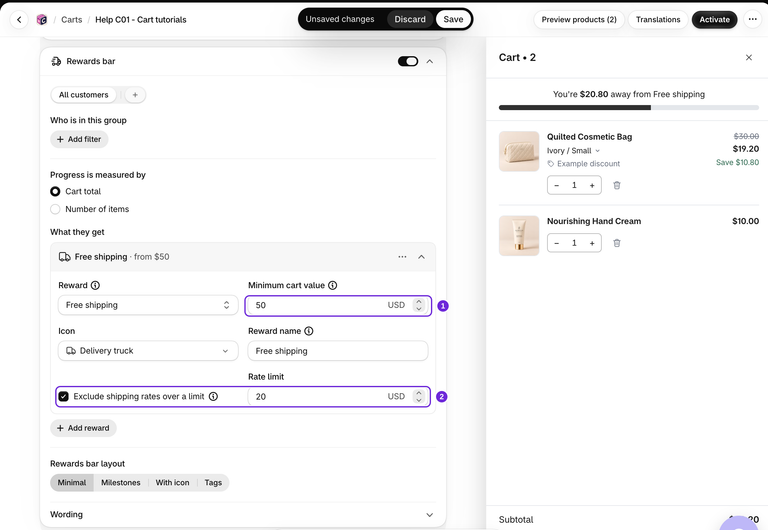The width and height of the screenshot is (768, 530).
Task: Adjust Minimum cart value stepper arrows
Action: pyautogui.click(x=418, y=305)
